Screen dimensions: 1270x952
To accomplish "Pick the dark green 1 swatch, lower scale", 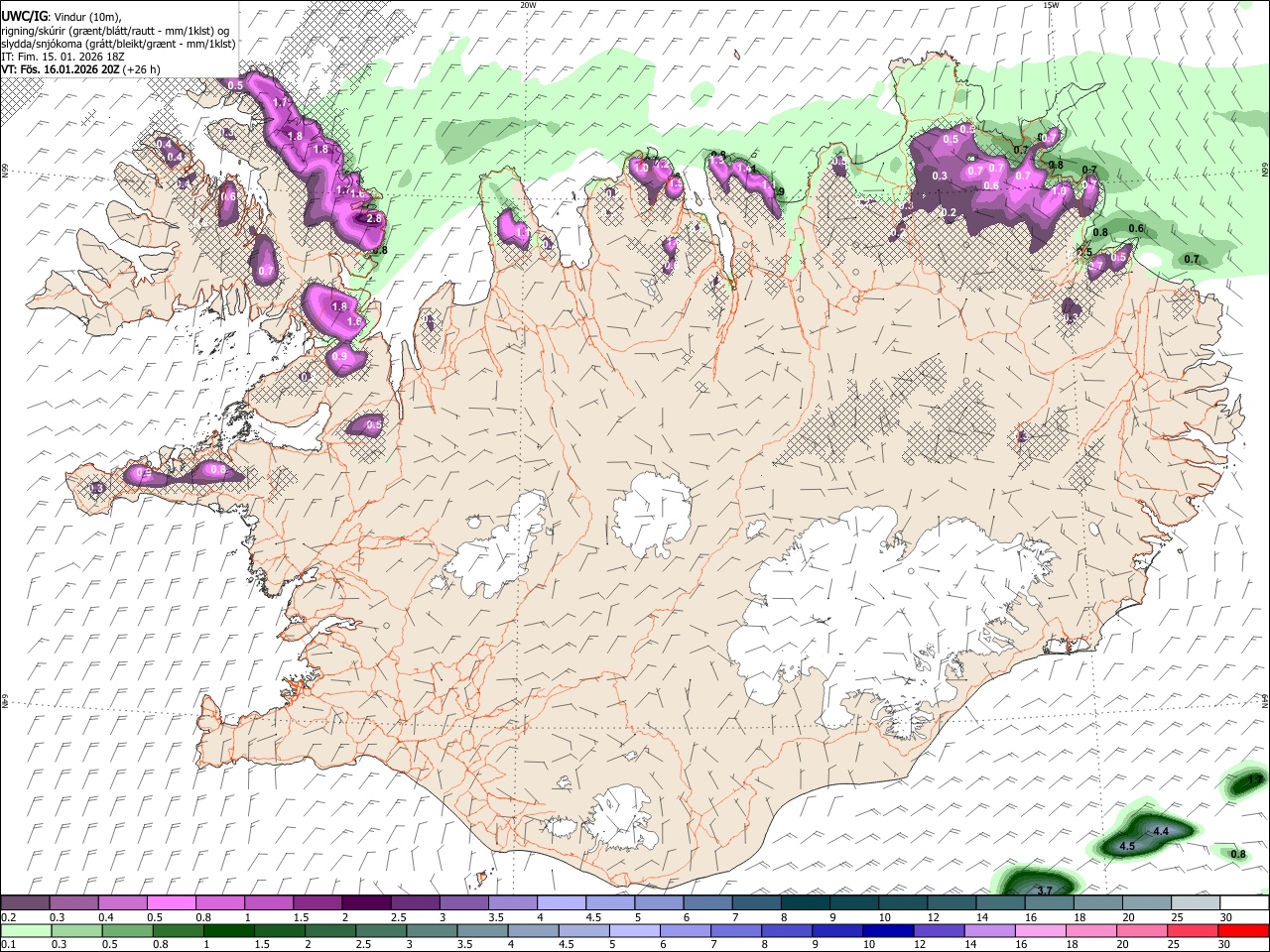I will 228,930.
